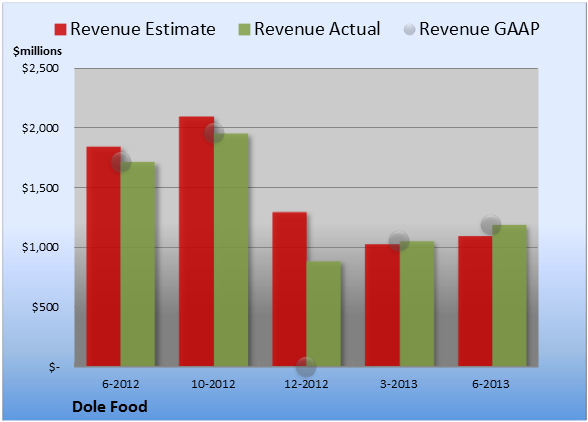Select the green actual bar for 10-2012
The width and height of the screenshot is (588, 422).
[231, 250]
